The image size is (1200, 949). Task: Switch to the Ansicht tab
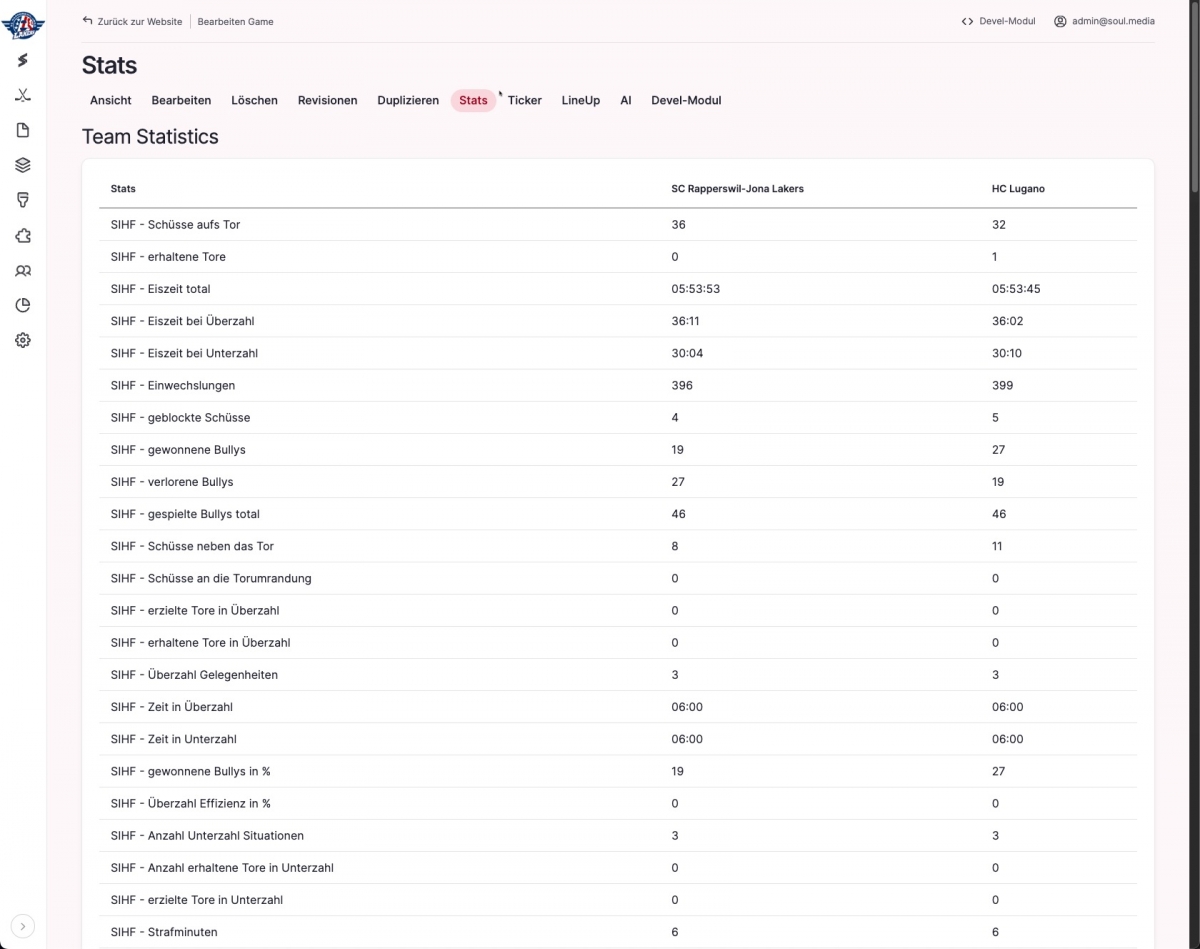pos(111,100)
